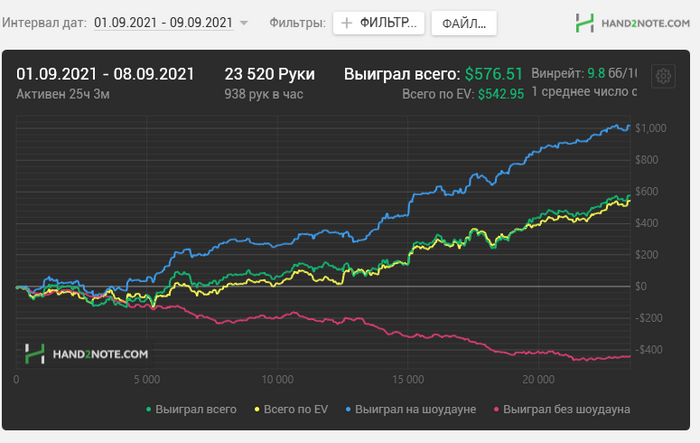Click the $0 y-axis label
The height and width of the screenshot is (443, 700).
click(641, 286)
